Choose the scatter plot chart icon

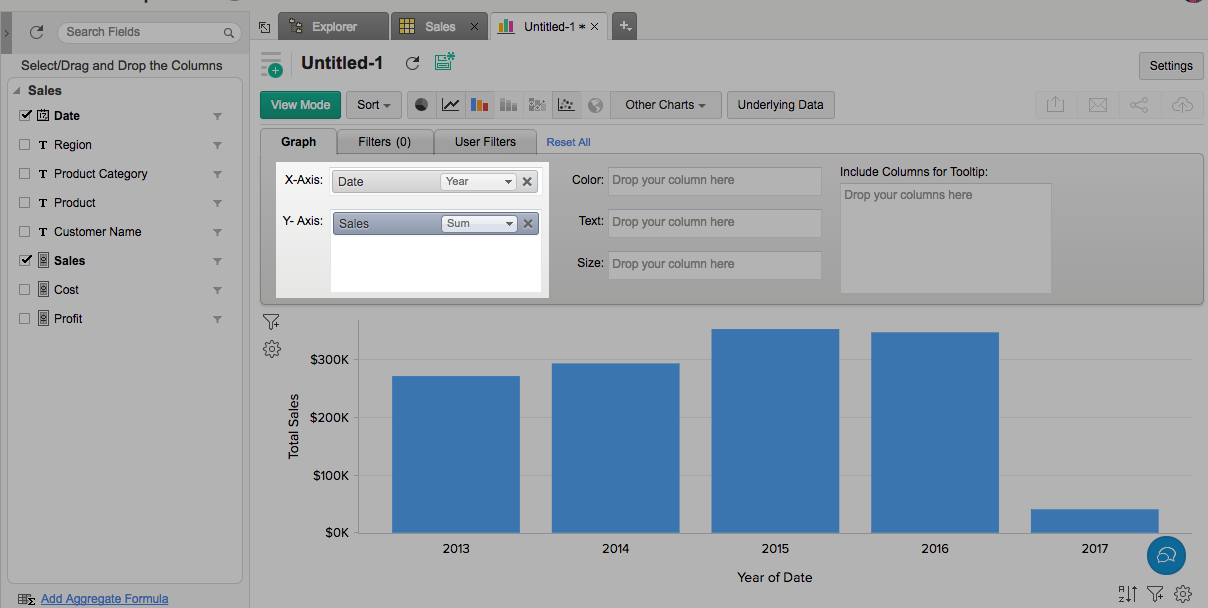point(567,105)
